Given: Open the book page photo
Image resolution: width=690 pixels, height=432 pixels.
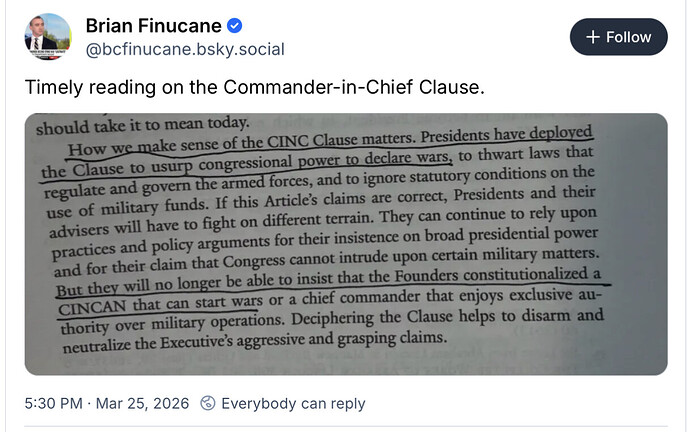Looking at the screenshot, I should [345, 244].
